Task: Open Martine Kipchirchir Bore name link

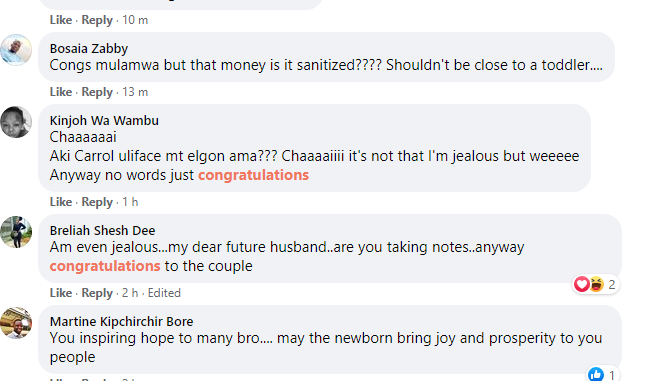Action: coord(122,321)
